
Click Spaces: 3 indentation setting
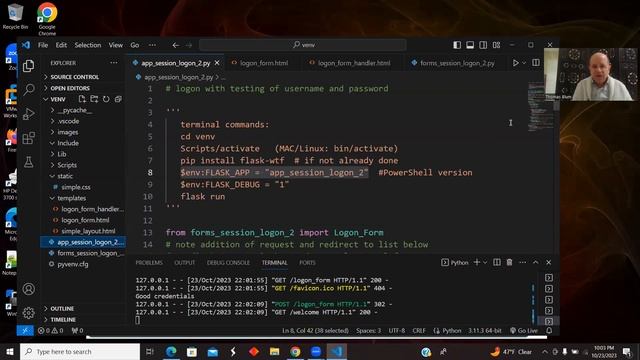(368, 330)
